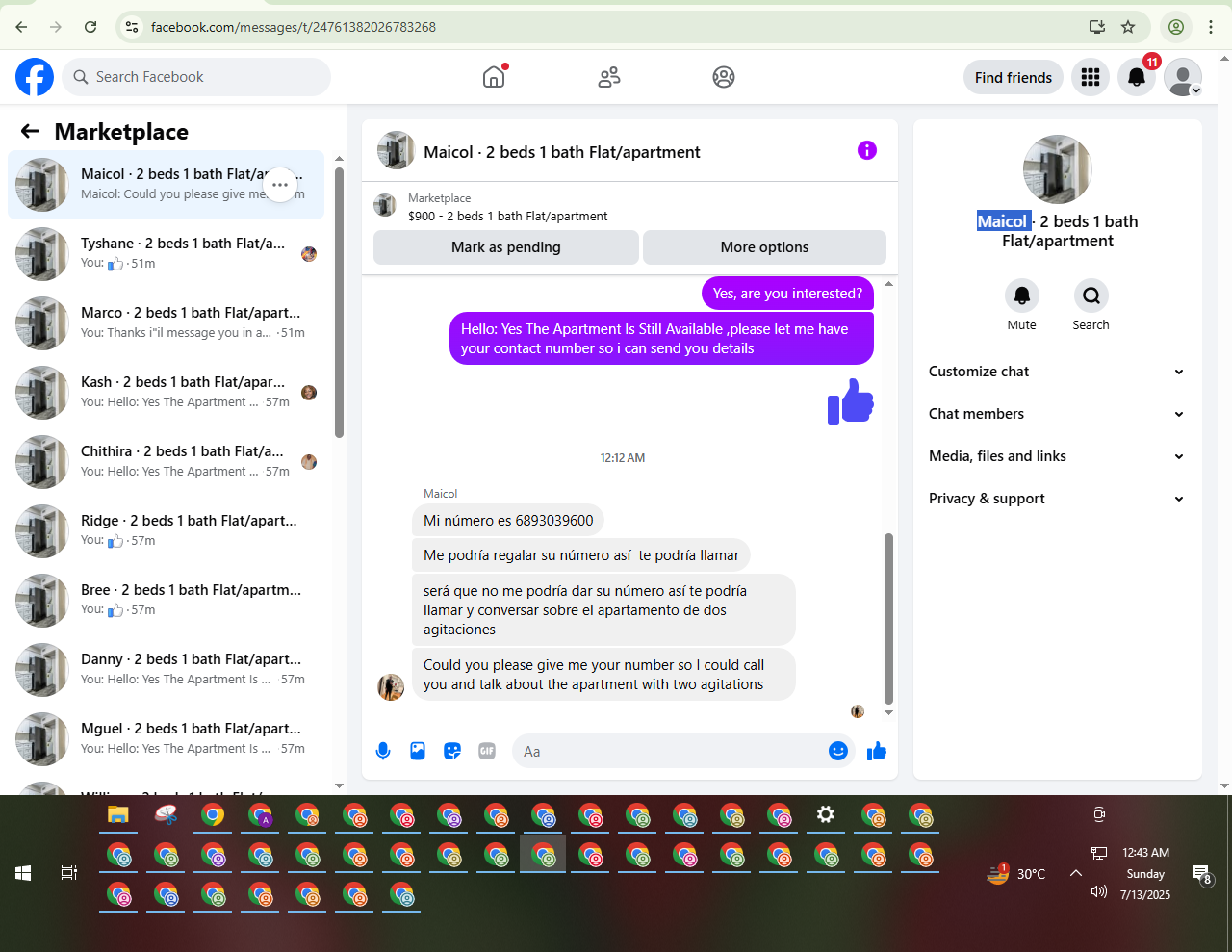Send a thumbs-up like from the composer
The width and height of the screenshot is (1232, 952).
click(x=877, y=751)
